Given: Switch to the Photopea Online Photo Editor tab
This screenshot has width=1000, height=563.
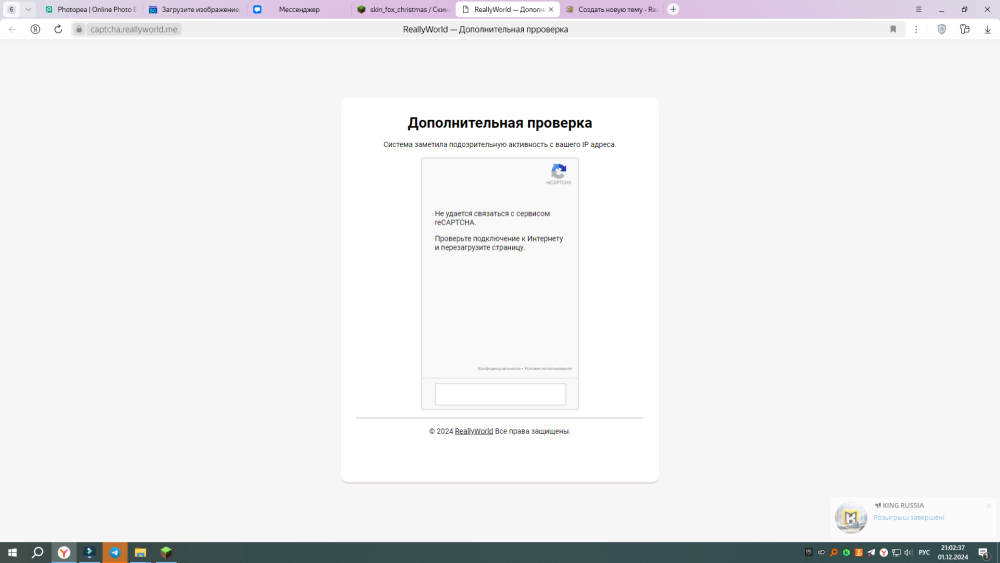Looking at the screenshot, I should coord(91,10).
